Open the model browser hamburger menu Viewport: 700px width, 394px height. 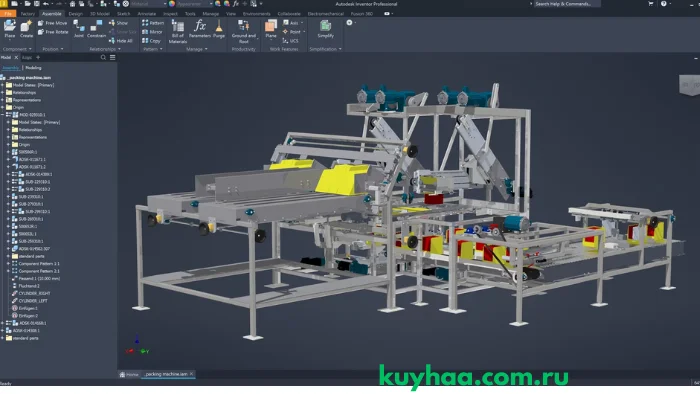click(x=112, y=58)
